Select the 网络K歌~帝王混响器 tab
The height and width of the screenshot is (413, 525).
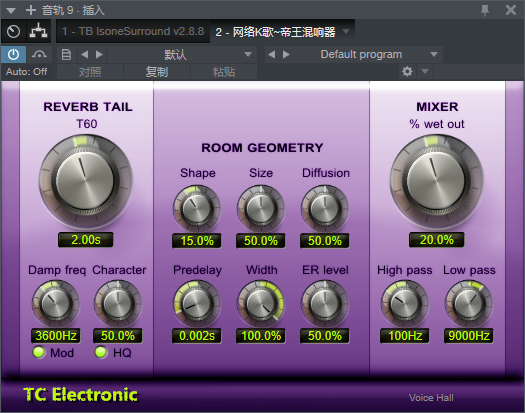click(275, 32)
